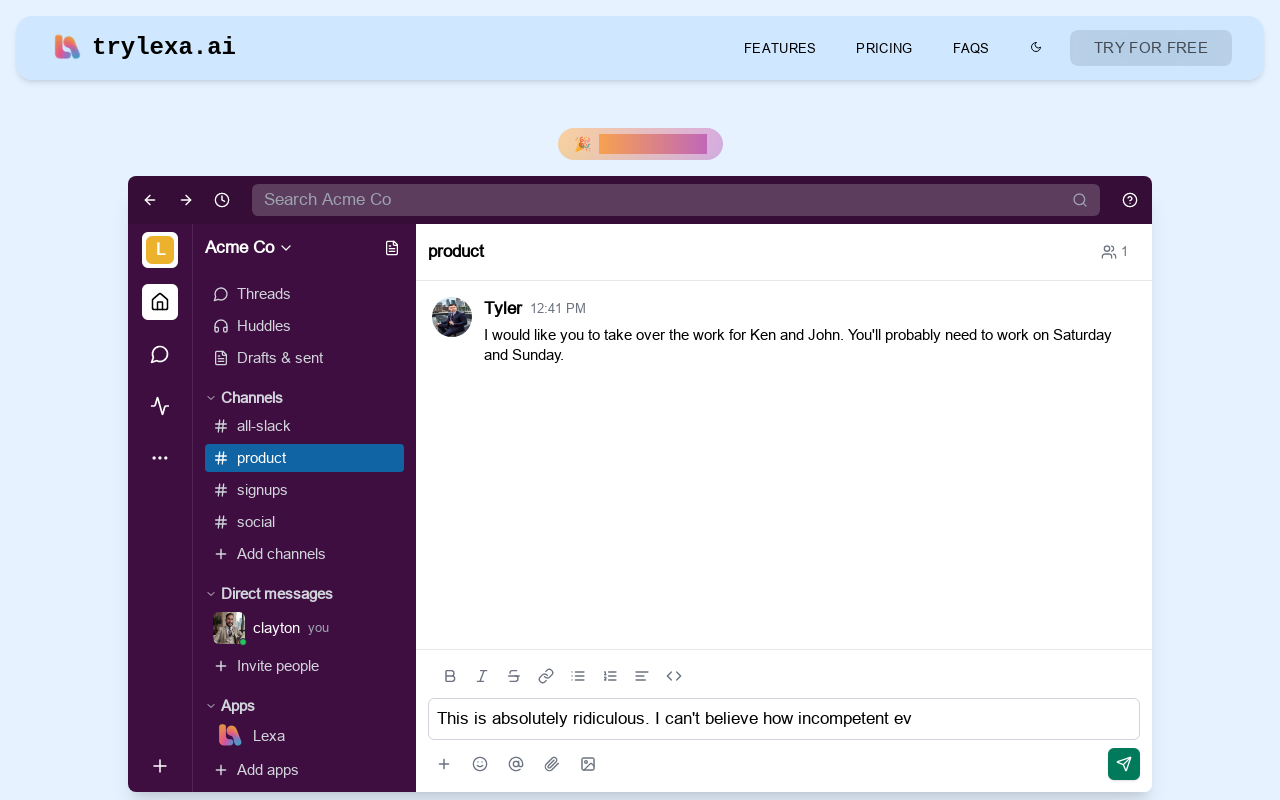
Task: Toggle bulleted list
Action: click(578, 676)
